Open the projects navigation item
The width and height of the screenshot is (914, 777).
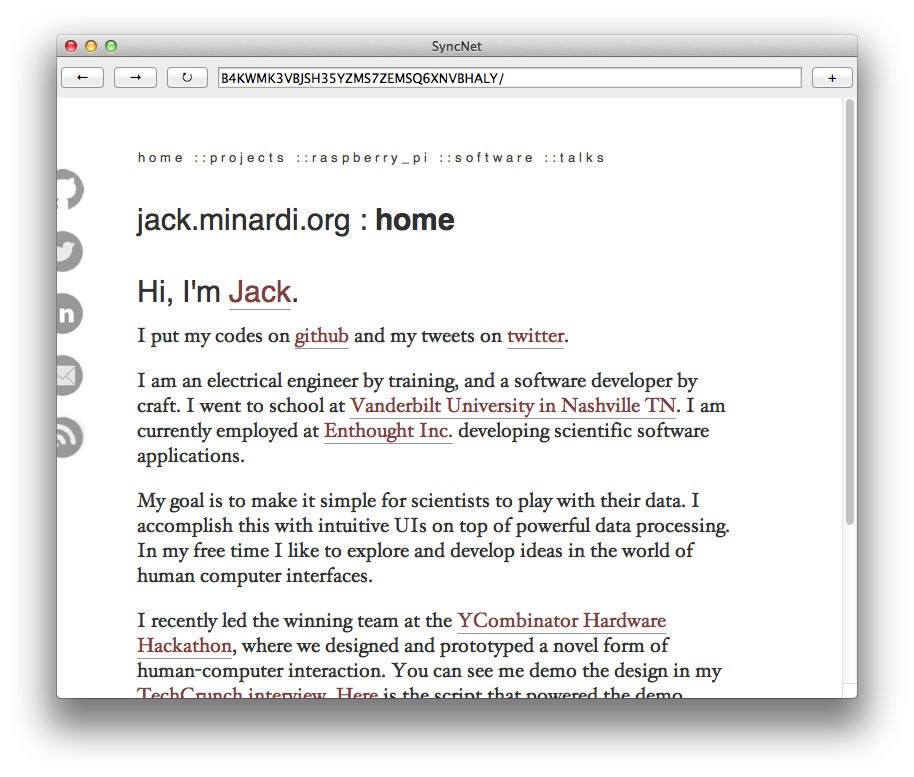point(247,158)
